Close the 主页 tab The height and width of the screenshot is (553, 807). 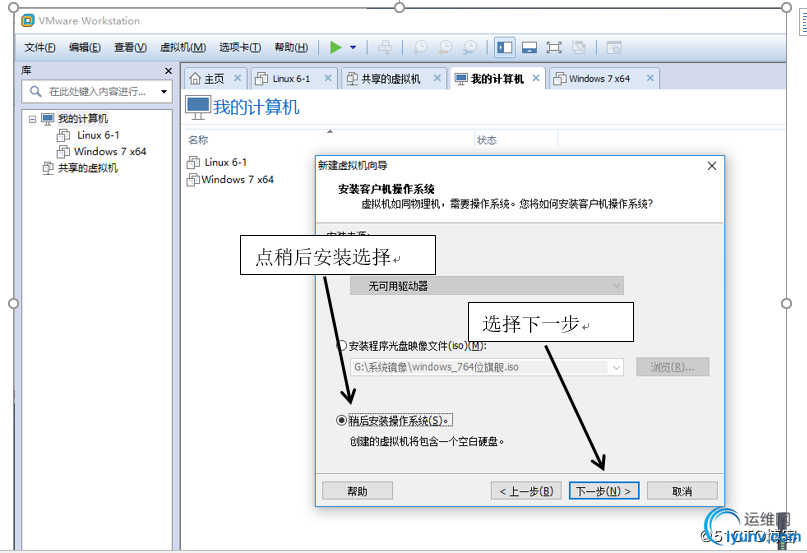click(x=237, y=78)
